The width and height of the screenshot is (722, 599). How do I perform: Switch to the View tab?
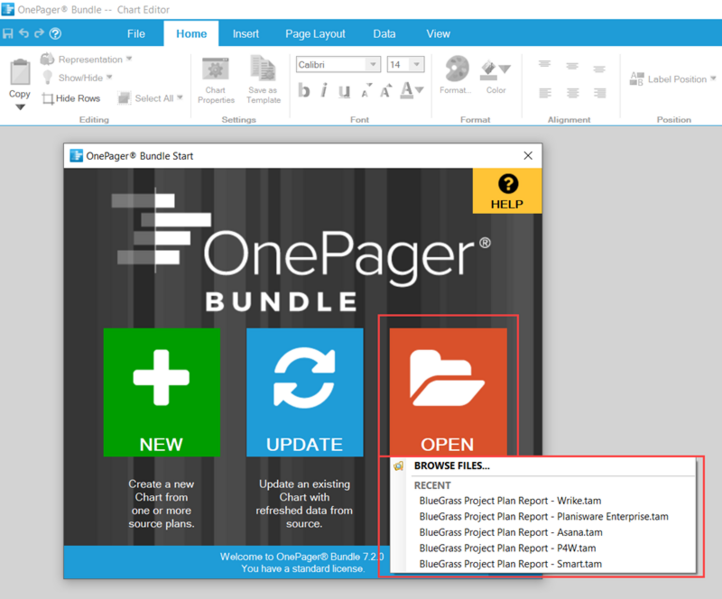click(438, 34)
